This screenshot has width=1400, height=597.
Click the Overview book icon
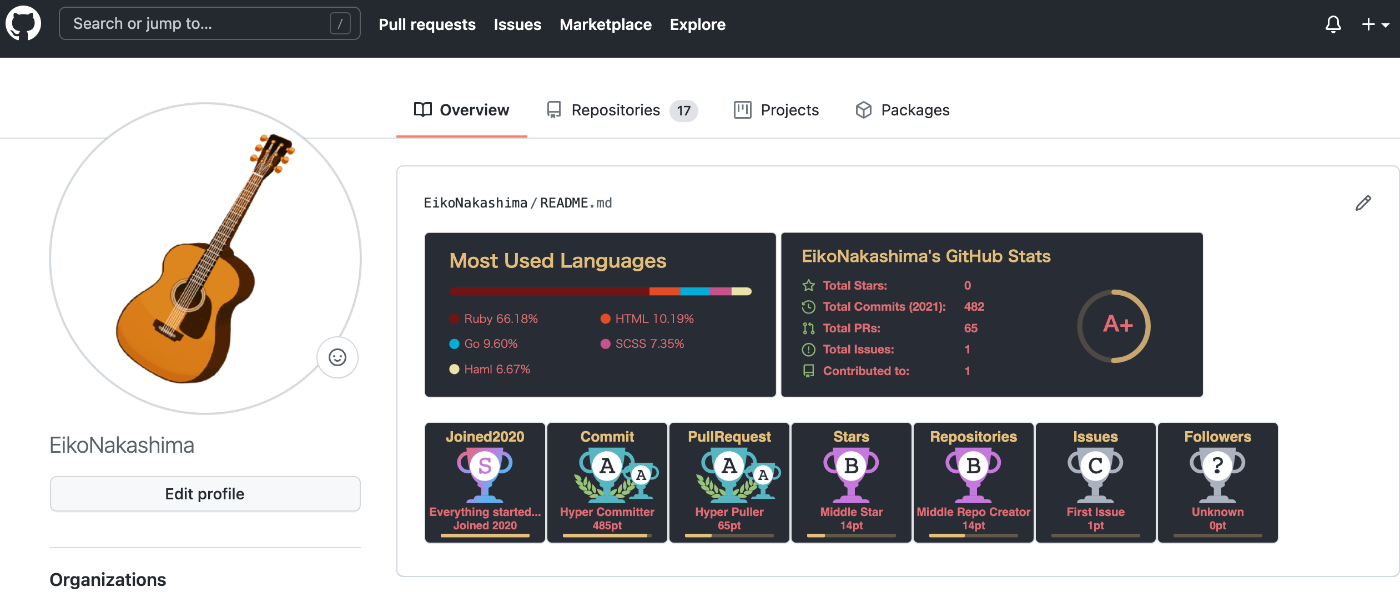[423, 110]
